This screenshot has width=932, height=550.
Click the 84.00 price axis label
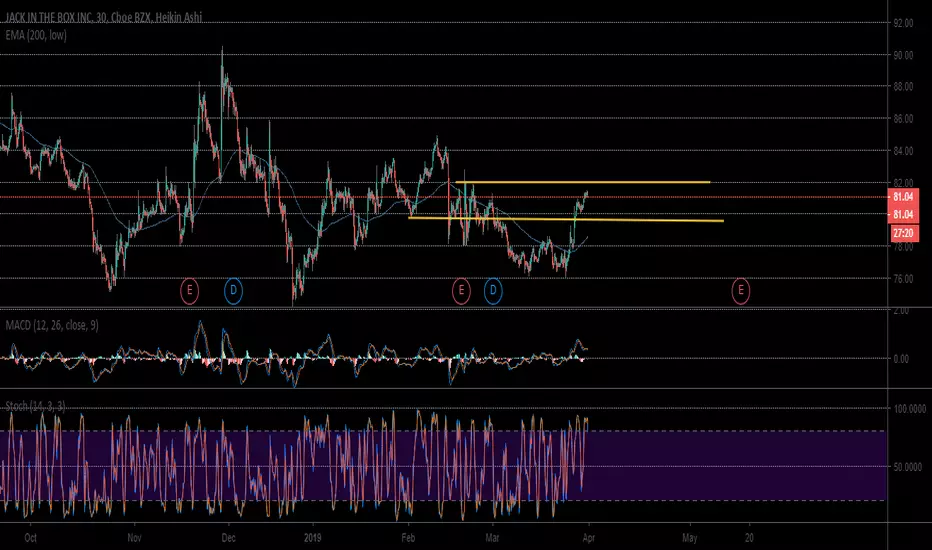(903, 151)
